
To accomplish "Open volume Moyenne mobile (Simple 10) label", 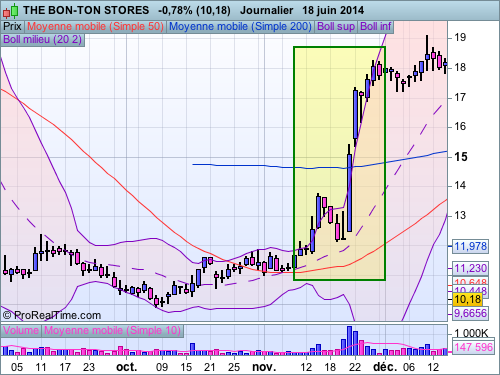I will point(112,330).
